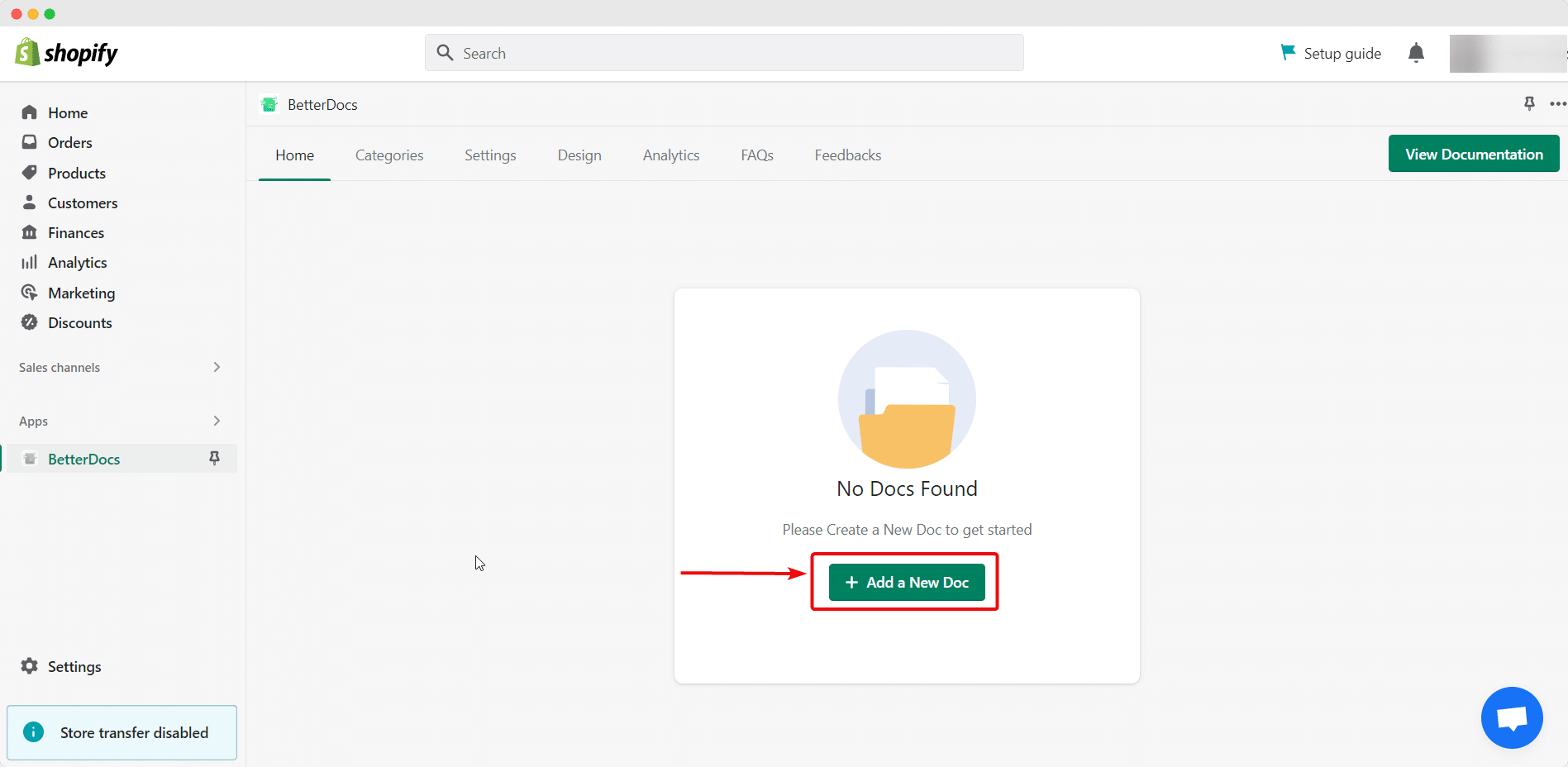Select BetterDocs app in sidebar
Image resolution: width=1568 pixels, height=767 pixels.
[120, 459]
